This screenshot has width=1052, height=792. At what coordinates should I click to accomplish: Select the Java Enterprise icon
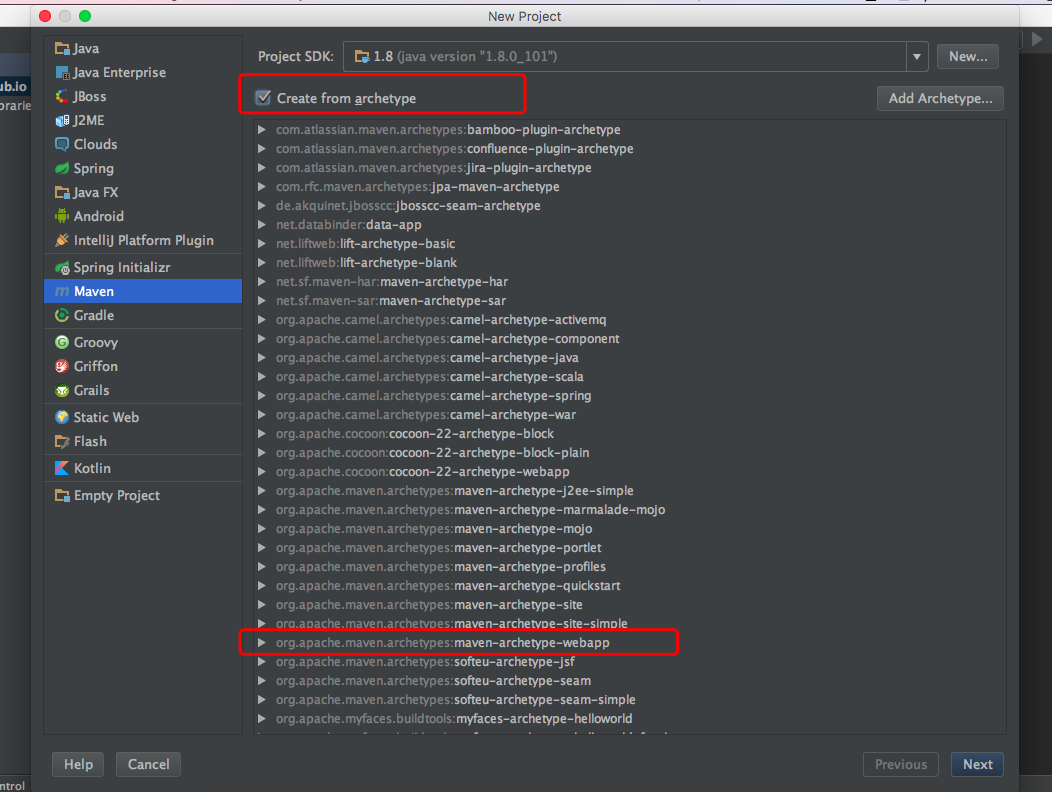pos(62,72)
